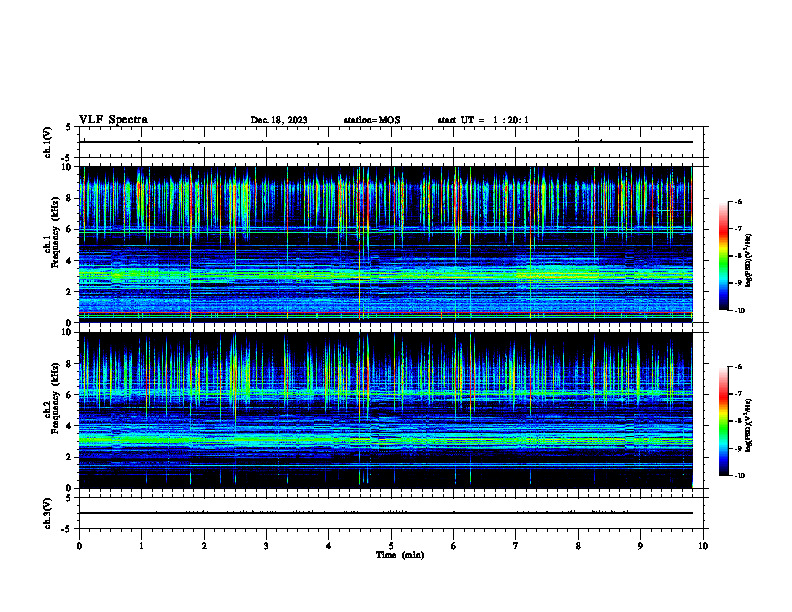The image size is (792, 612).
Task: Click the ch.1 voltage waveform strip
Action: [391, 142]
